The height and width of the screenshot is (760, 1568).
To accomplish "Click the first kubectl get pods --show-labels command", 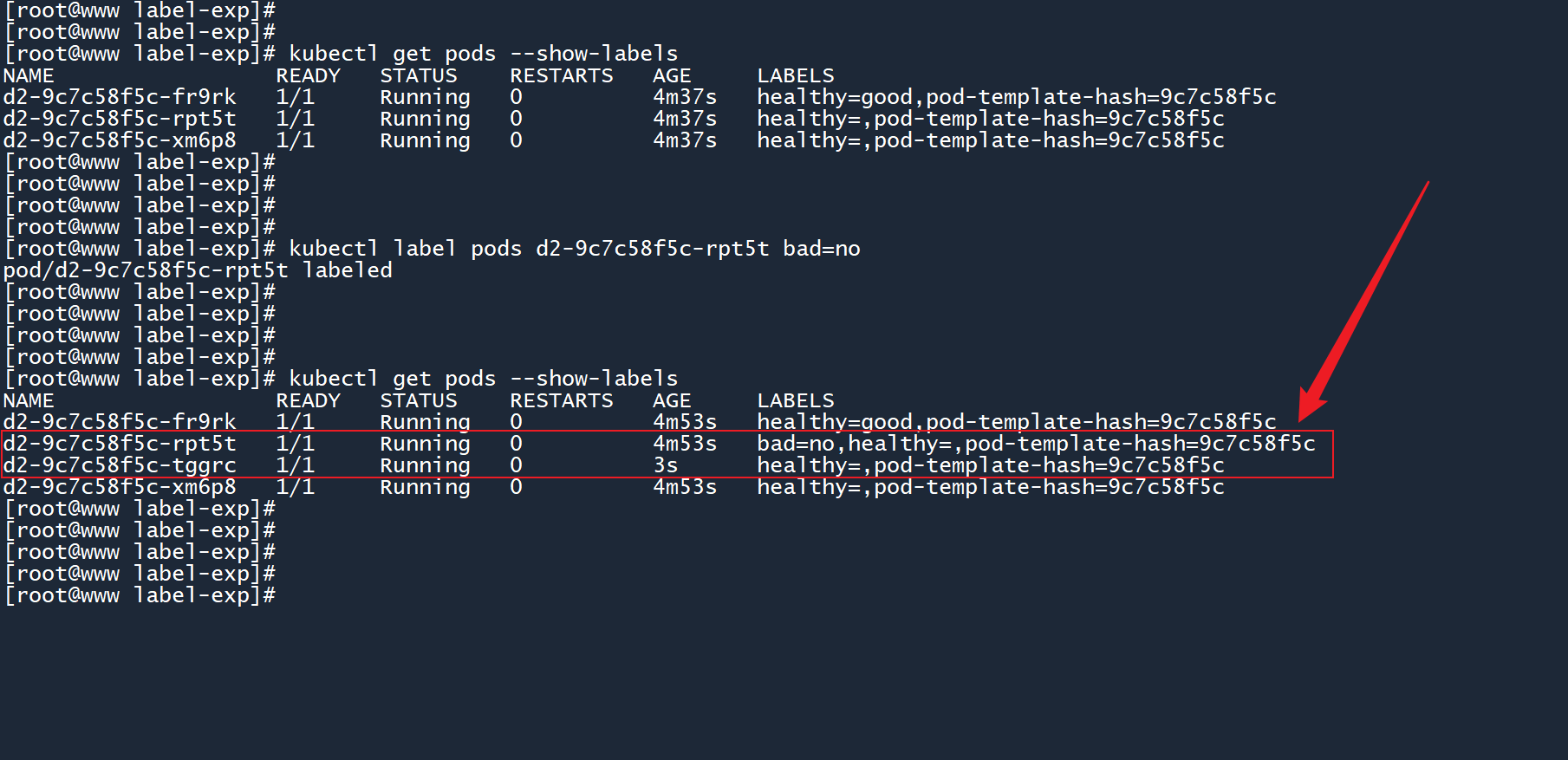I will (x=483, y=54).
